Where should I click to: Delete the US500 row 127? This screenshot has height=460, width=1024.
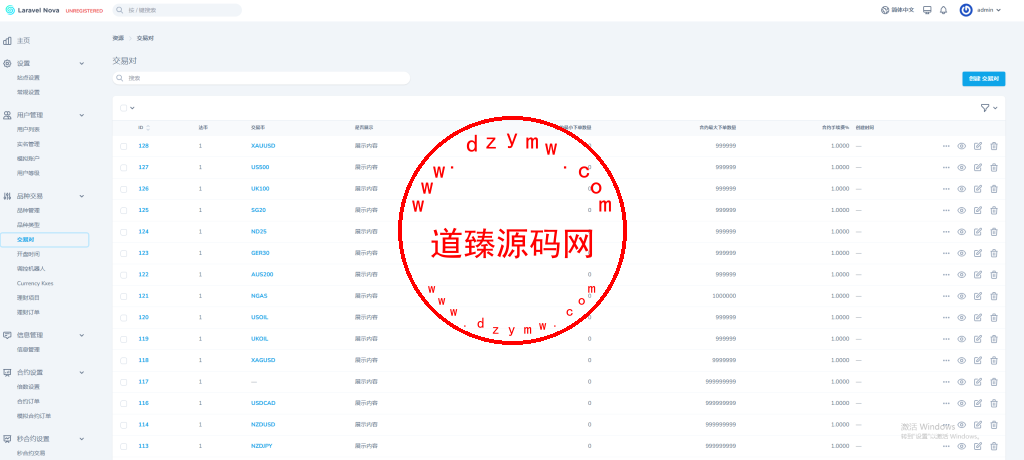[x=994, y=167]
